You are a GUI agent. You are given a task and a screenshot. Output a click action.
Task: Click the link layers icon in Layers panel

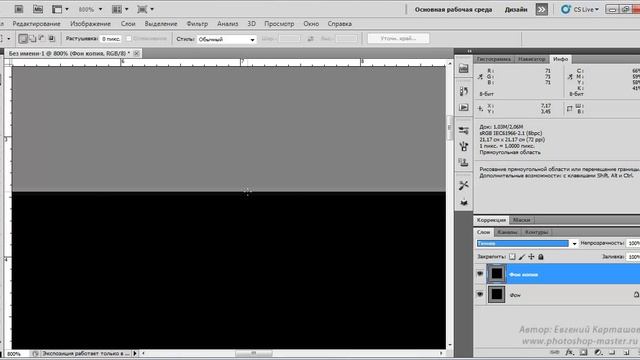554,353
